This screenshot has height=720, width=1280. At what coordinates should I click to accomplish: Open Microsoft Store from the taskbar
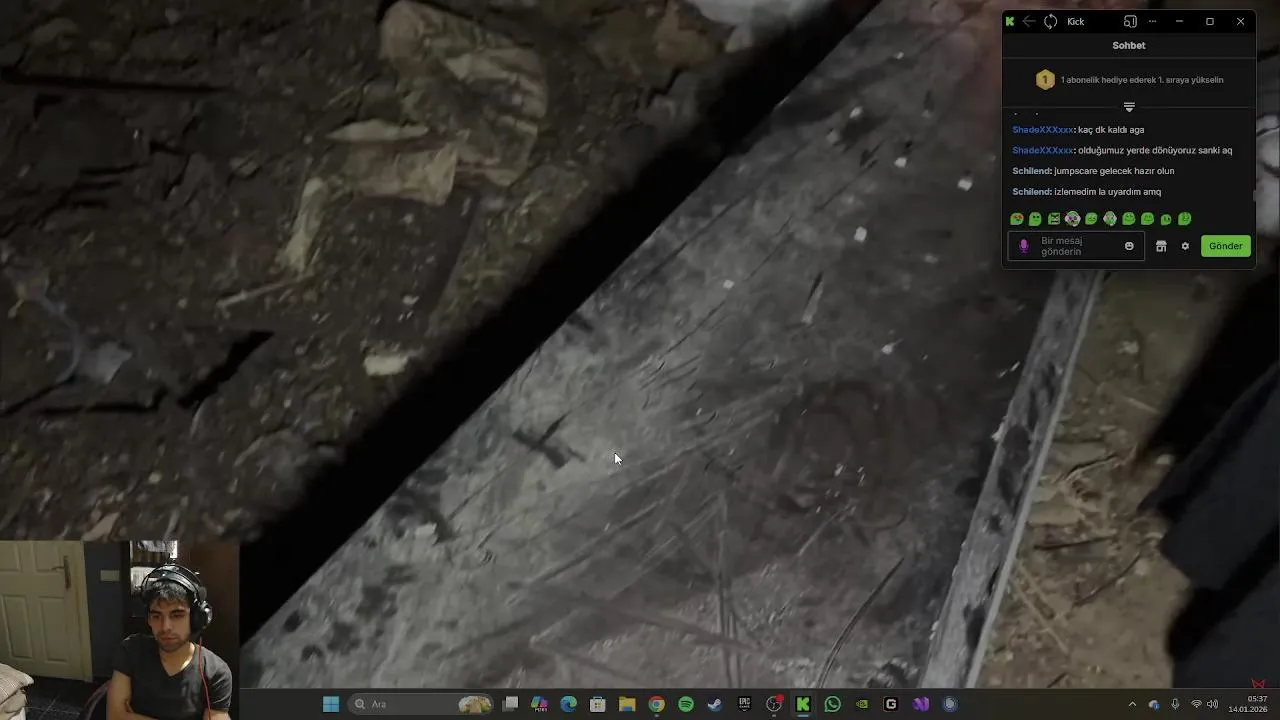tap(598, 704)
